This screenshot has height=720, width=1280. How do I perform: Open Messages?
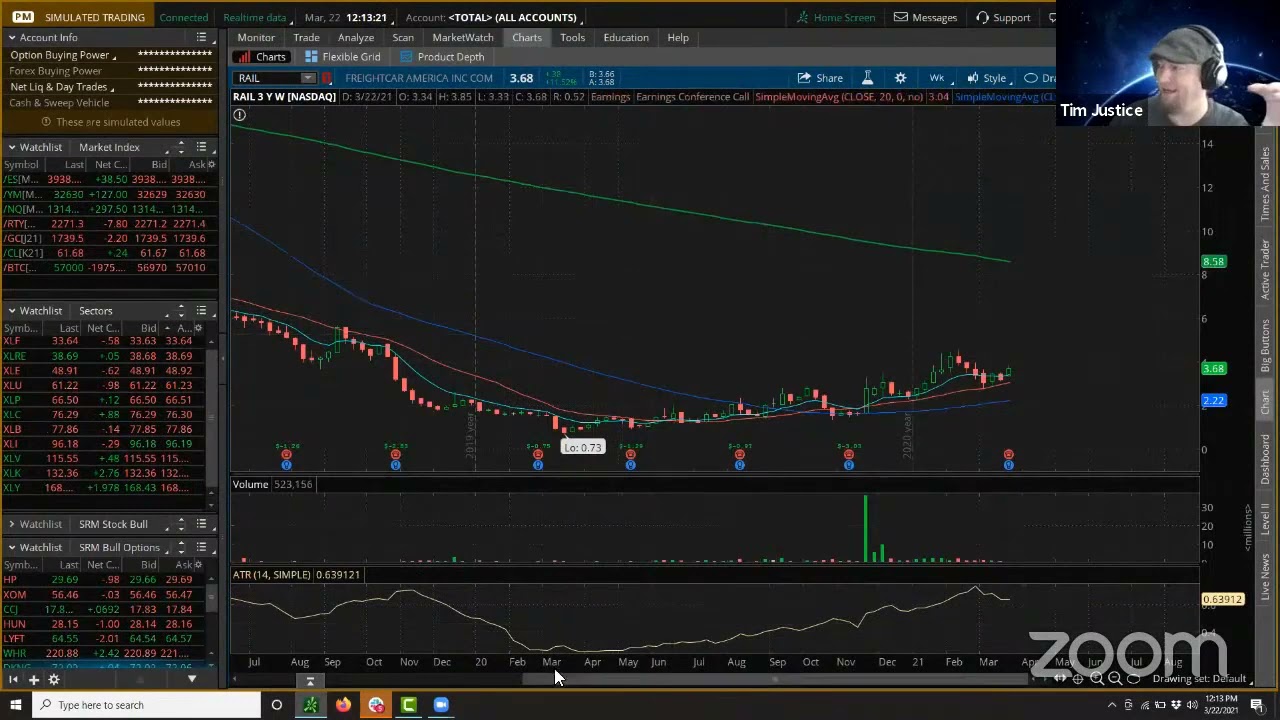(x=926, y=17)
